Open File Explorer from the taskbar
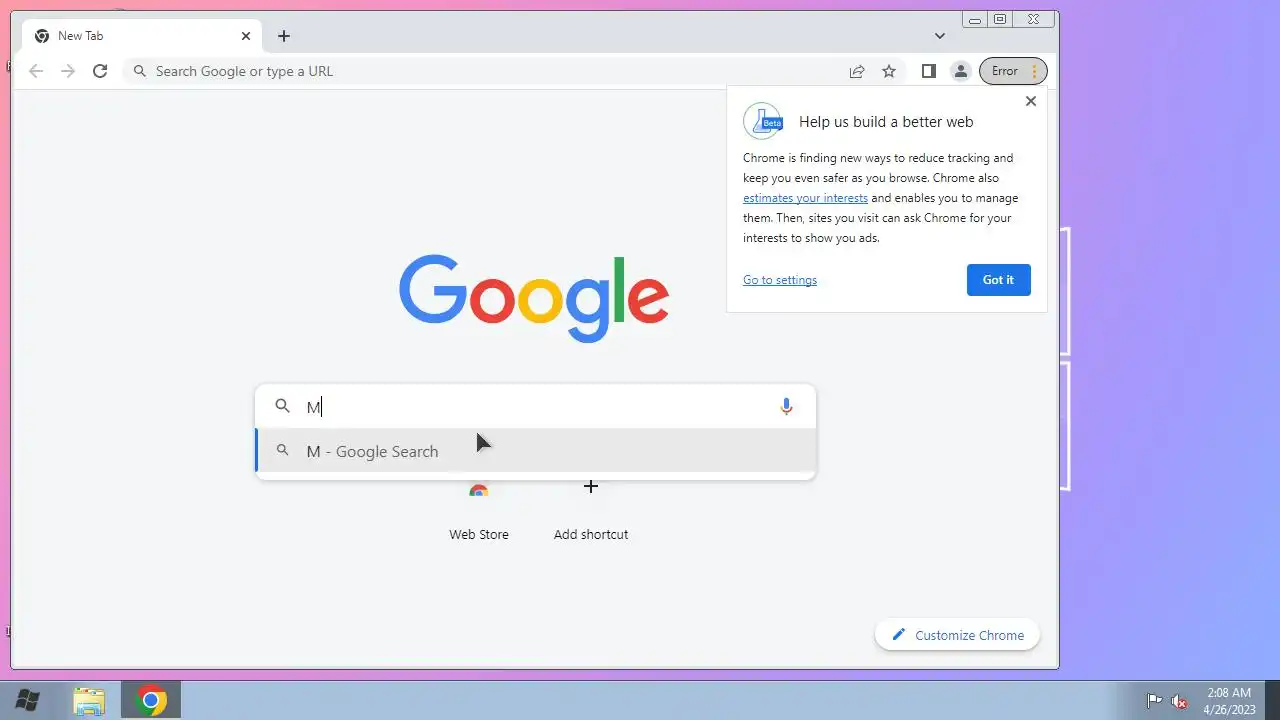Image resolution: width=1280 pixels, height=720 pixels. tap(89, 701)
